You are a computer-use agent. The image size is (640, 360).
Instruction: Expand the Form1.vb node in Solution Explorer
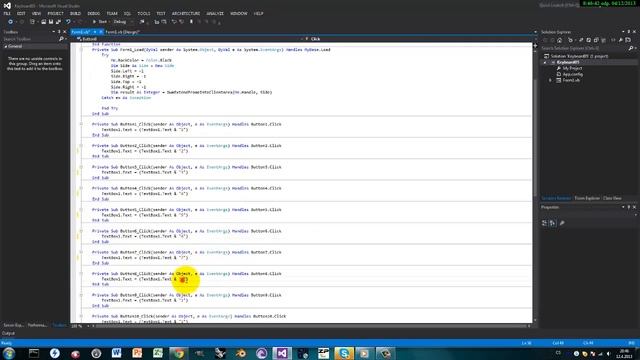(551, 80)
